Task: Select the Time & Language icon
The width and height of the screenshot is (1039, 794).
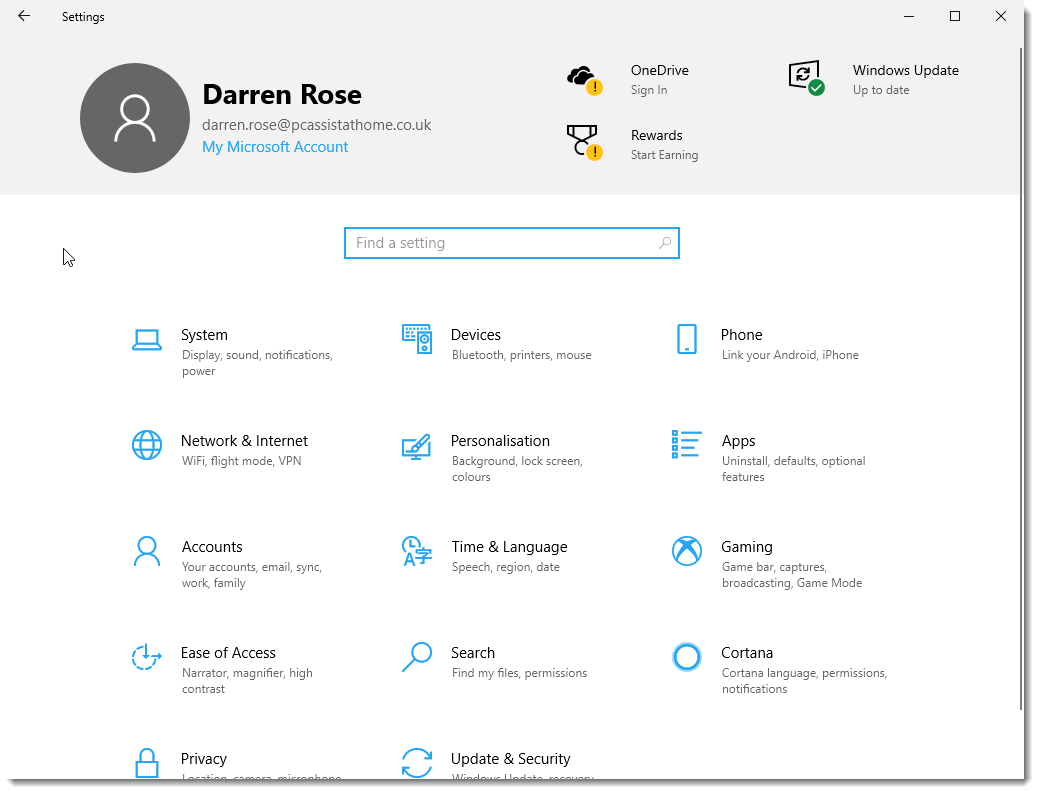Action: click(416, 551)
